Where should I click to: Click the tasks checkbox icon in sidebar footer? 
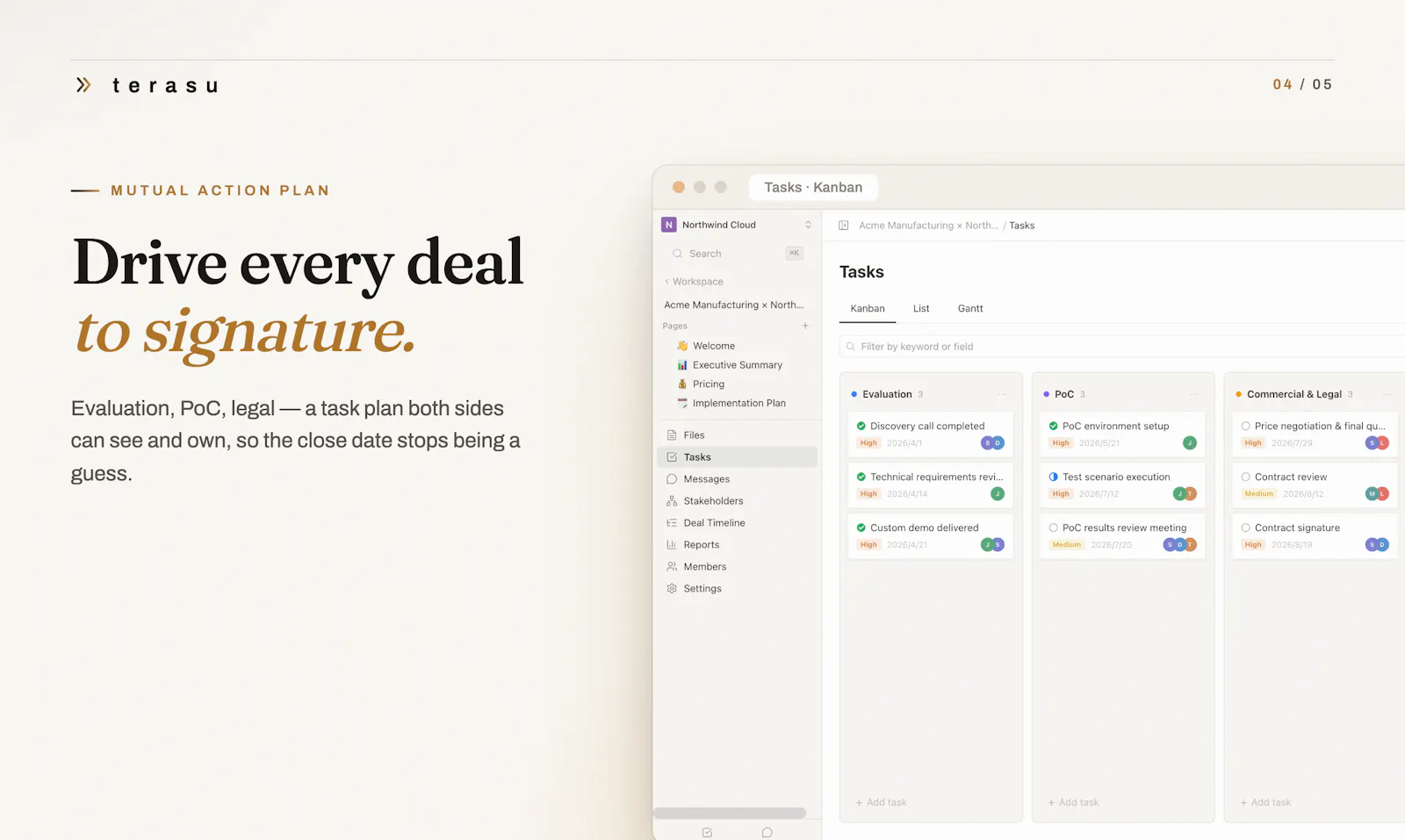(707, 832)
